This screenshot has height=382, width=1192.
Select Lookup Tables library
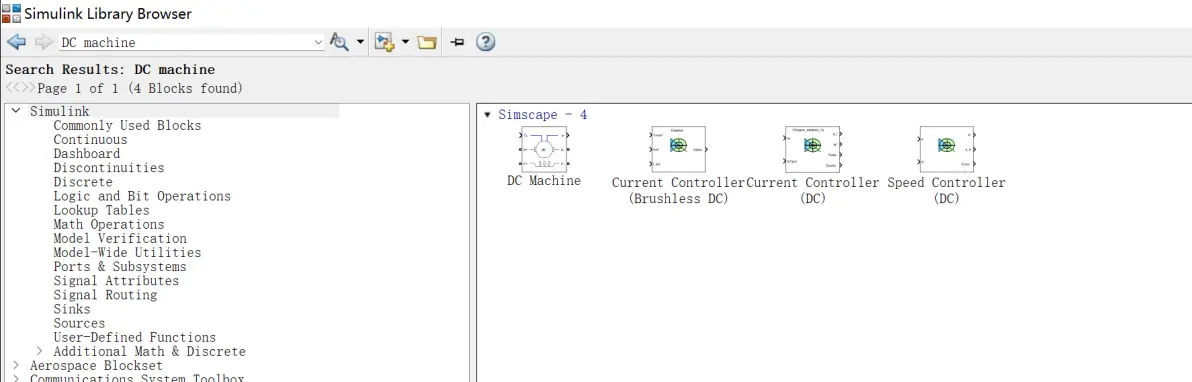[101, 210]
